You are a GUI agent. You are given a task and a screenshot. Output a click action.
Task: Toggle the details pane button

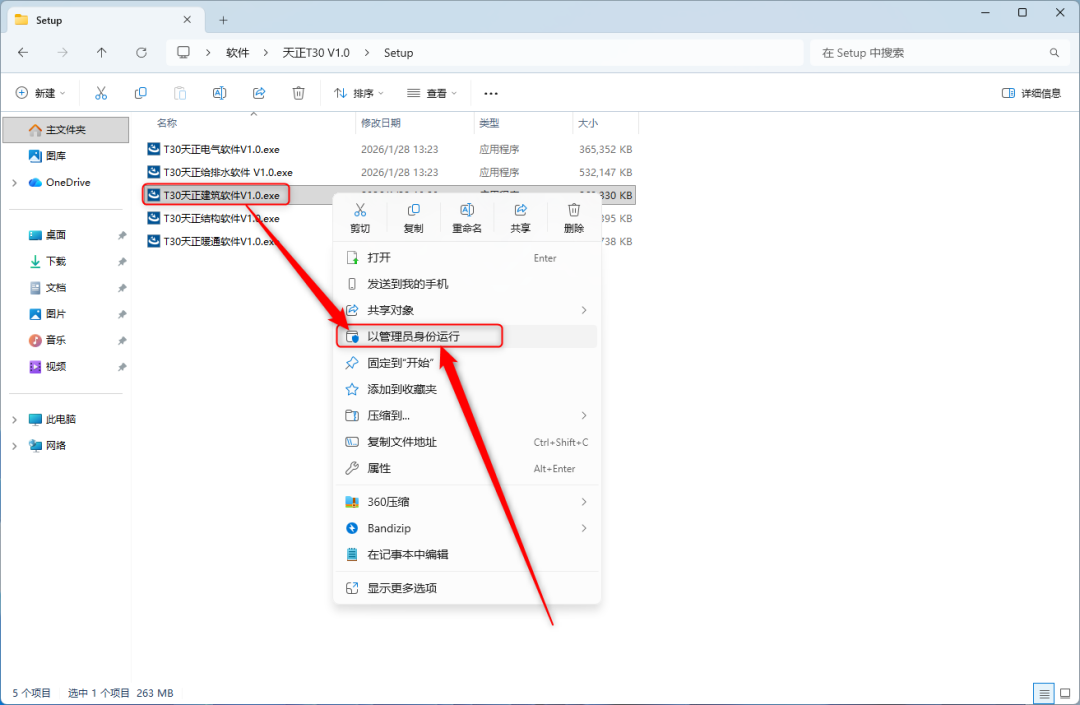[1031, 93]
